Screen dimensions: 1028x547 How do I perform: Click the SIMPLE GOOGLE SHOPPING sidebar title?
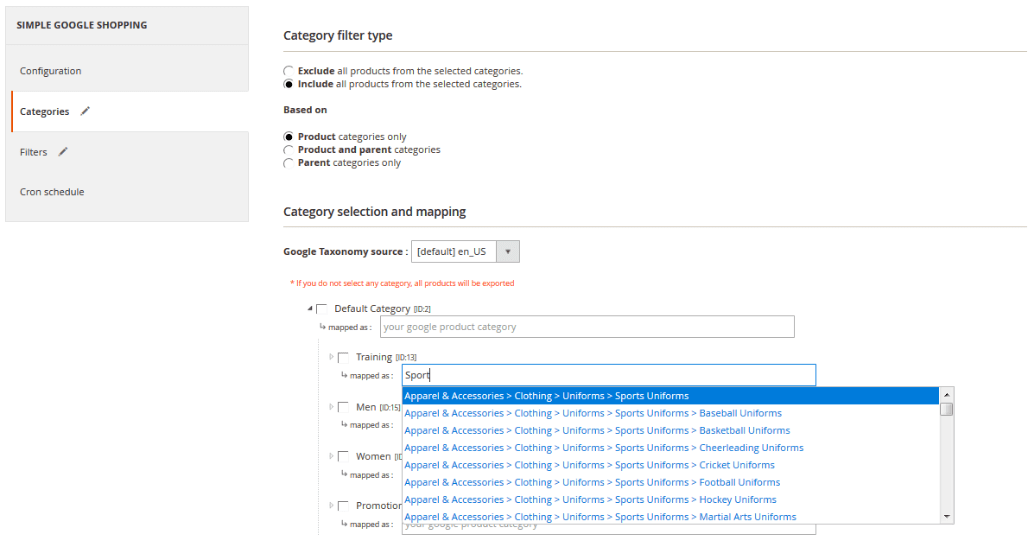pyautogui.click(x=82, y=25)
